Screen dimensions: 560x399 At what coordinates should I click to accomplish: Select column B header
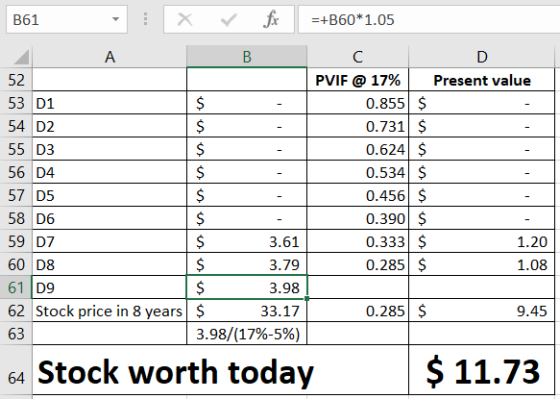click(x=247, y=57)
